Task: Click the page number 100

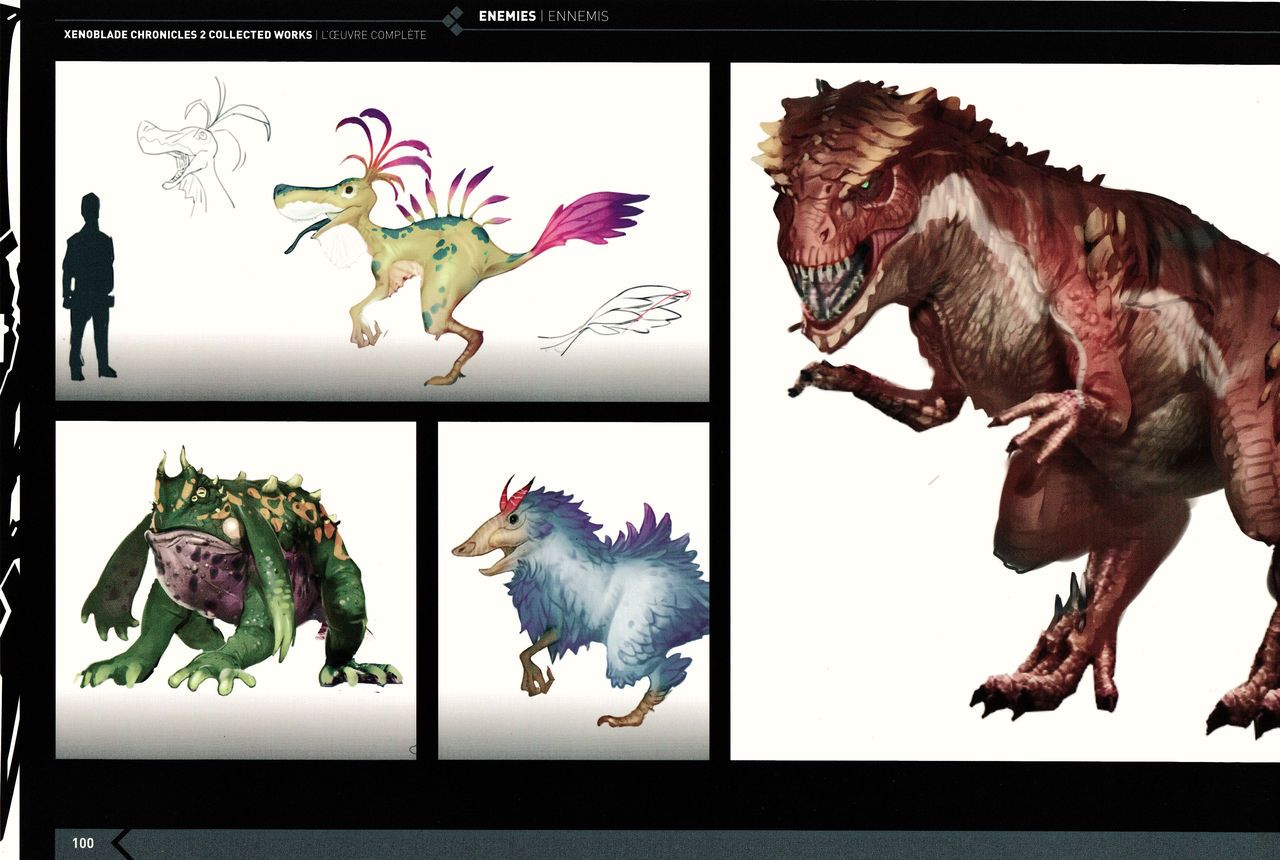Action: click(83, 843)
